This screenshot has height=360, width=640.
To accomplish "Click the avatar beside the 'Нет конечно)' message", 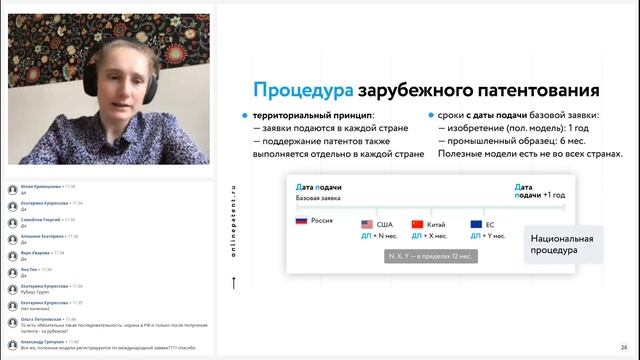I will click(x=13, y=306).
